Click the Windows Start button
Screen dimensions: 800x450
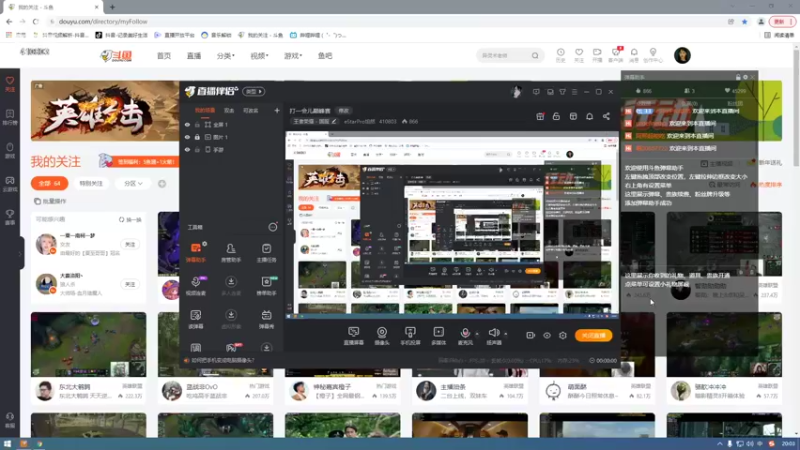(7, 444)
